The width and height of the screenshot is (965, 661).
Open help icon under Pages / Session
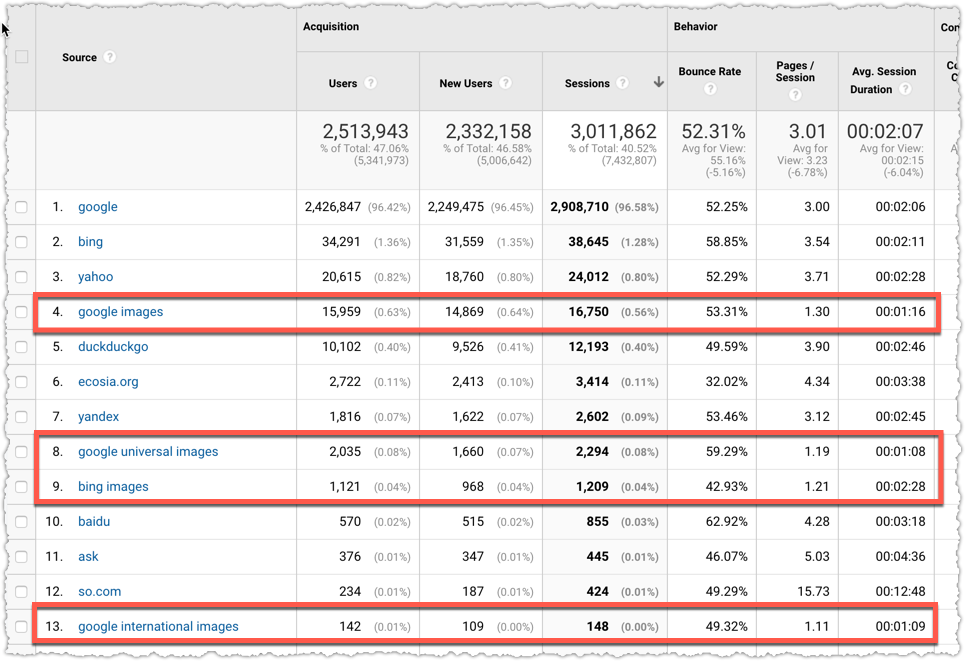pyautogui.click(x=795, y=95)
